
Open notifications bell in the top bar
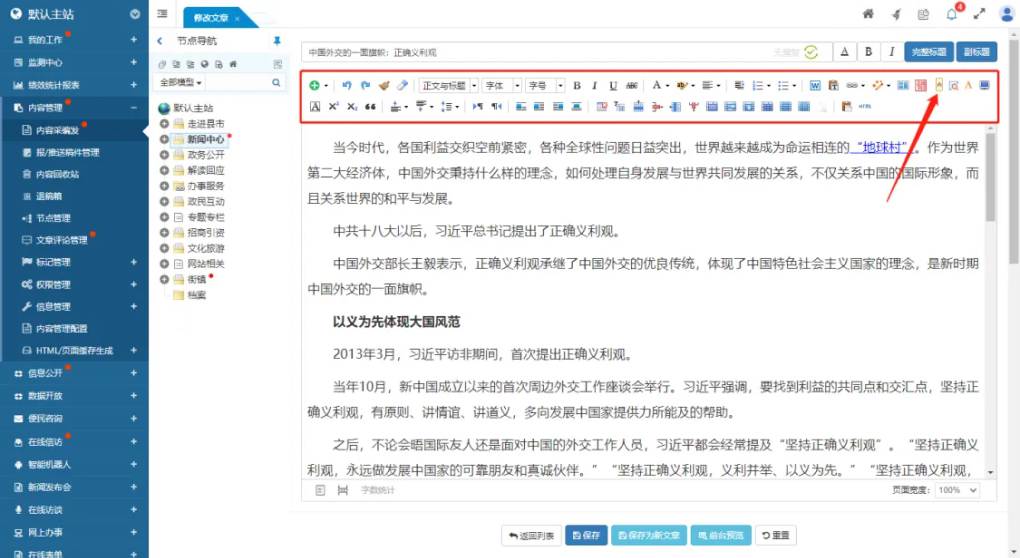951,14
